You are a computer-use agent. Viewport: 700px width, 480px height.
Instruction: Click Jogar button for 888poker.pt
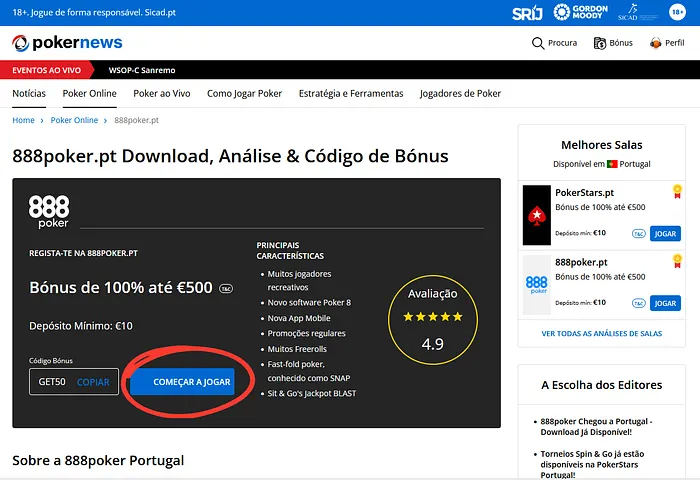665,303
